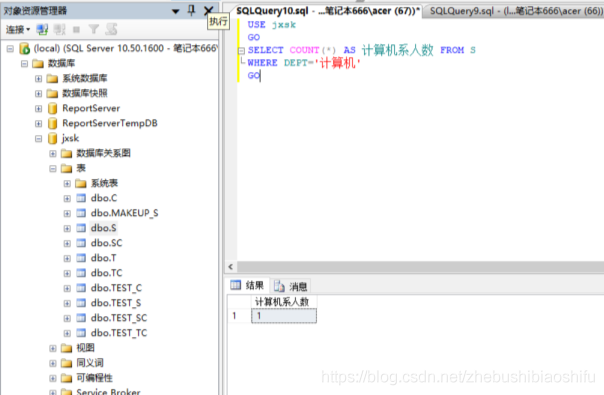Select the dbo.TEST_TC table row
Image resolution: width=604 pixels, height=395 pixels.
pos(119,333)
